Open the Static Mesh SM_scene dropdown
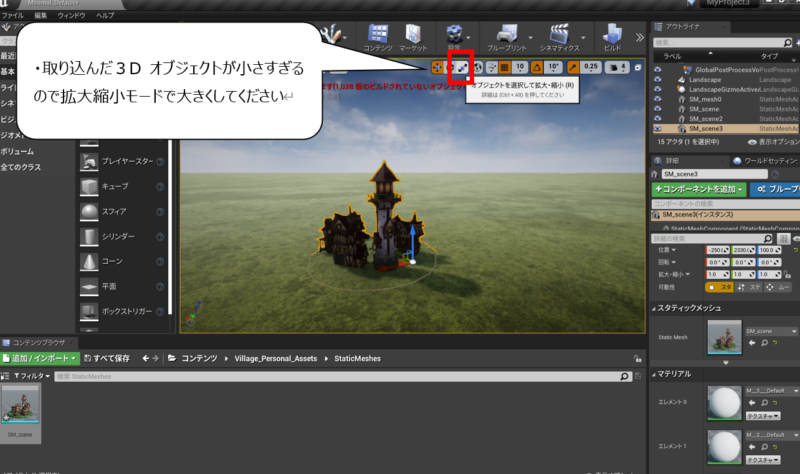The image size is (800, 474). 771,332
